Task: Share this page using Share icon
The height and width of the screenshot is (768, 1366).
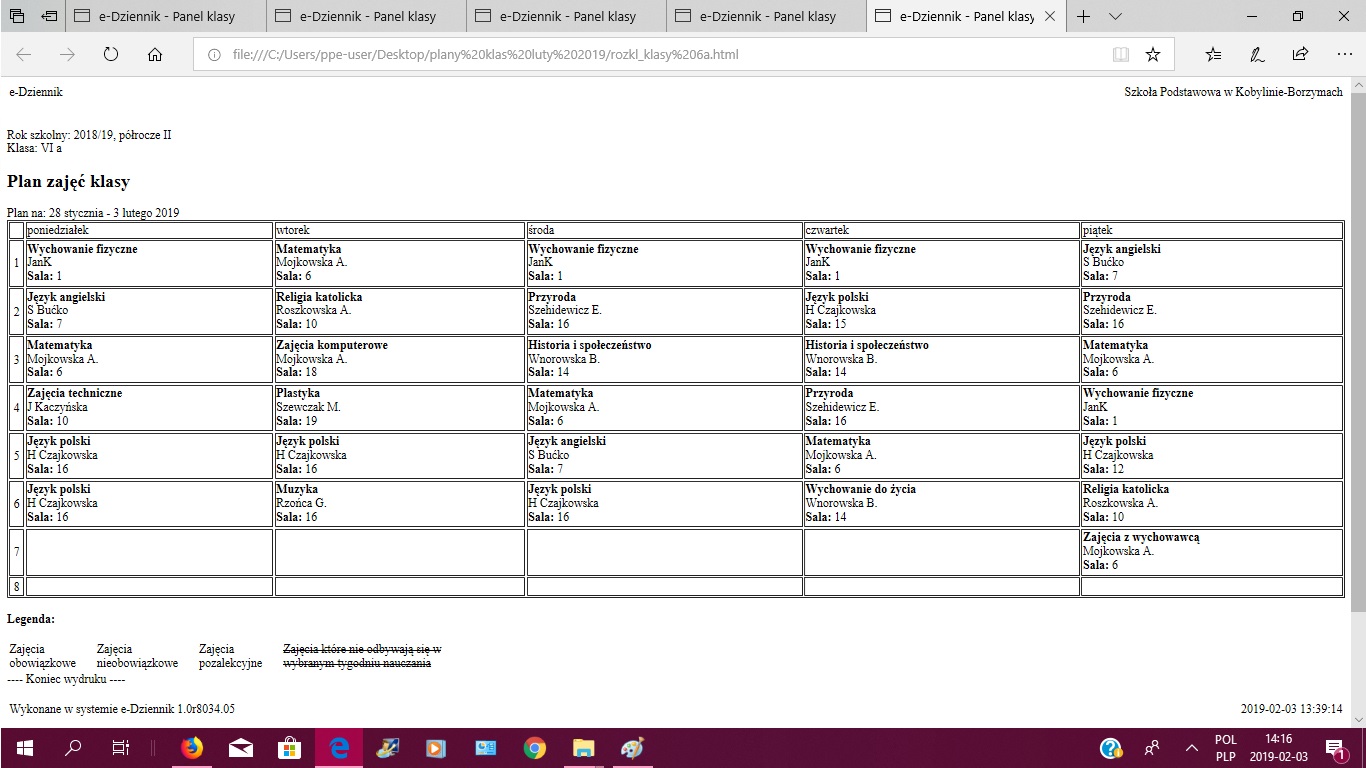Action: point(1300,55)
